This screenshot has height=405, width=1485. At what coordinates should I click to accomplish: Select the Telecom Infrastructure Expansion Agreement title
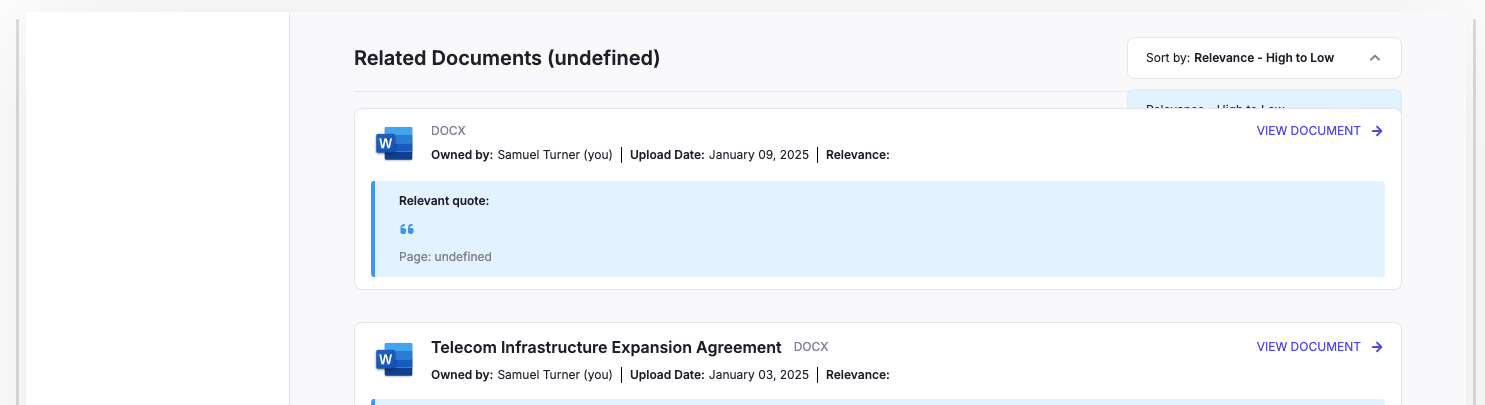pyautogui.click(x=606, y=348)
